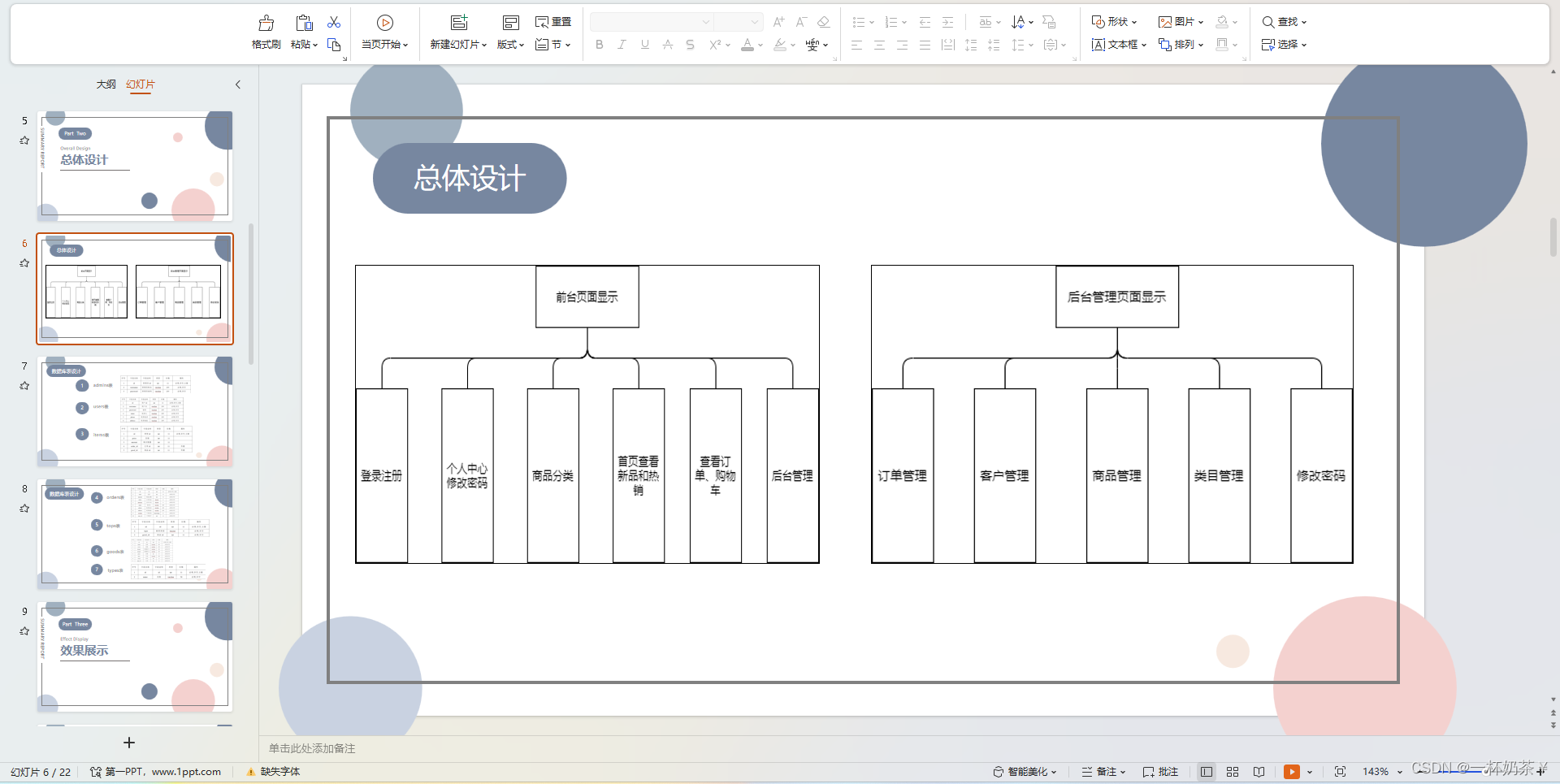Open the Shapes (形状) dropdown

pos(1114,22)
